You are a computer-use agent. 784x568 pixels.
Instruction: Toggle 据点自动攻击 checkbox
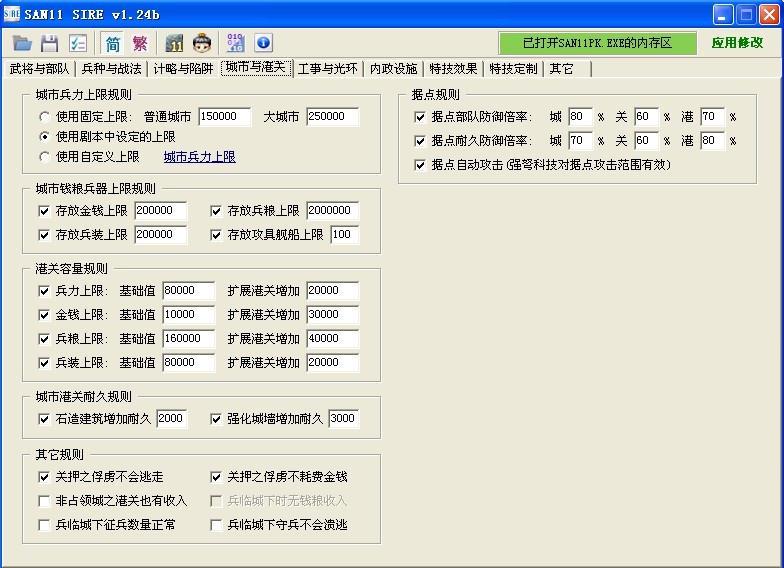pos(420,165)
